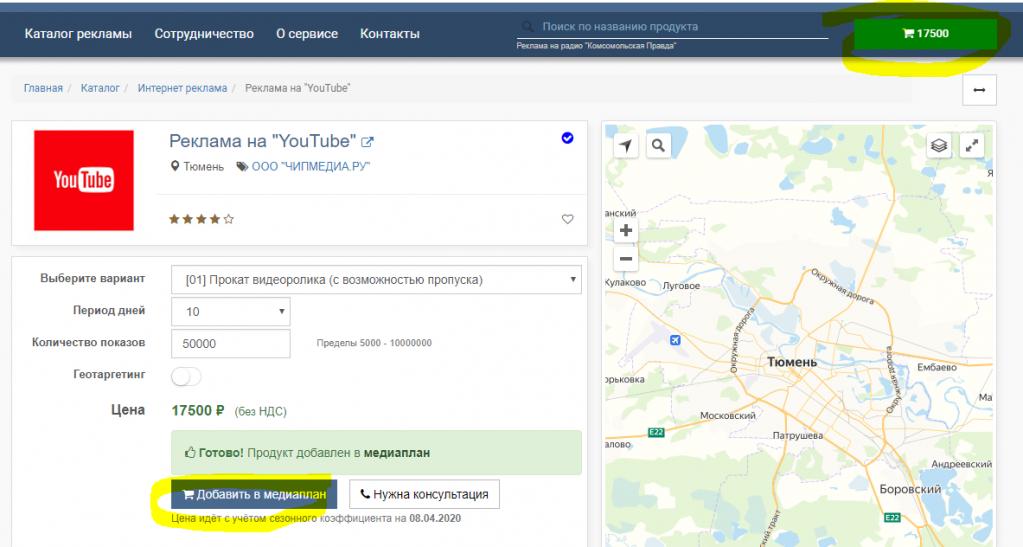The image size is (1023, 547).
Task: Open the Выберите вариант dropdown
Action: [x=376, y=280]
